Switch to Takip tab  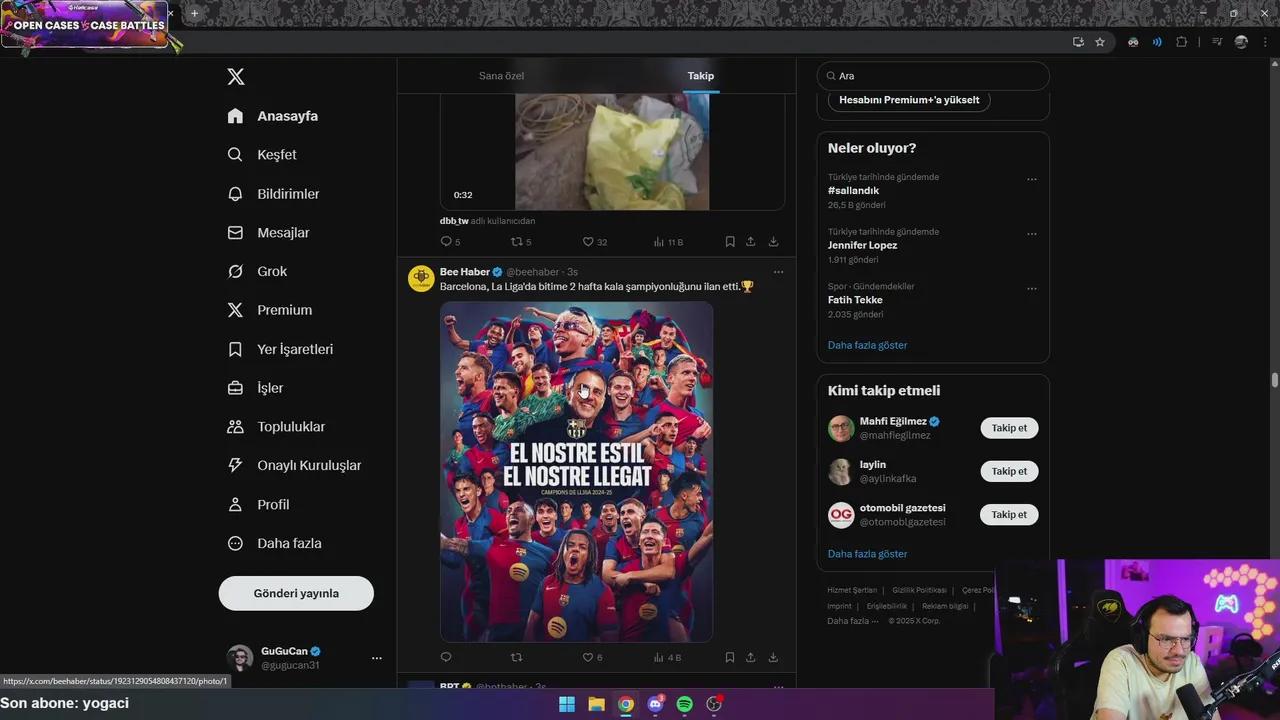[x=700, y=76]
